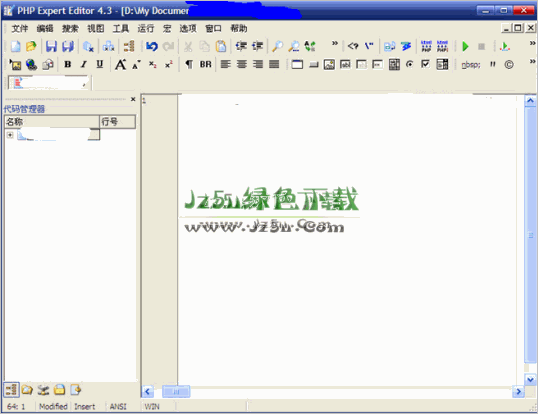Open the 运行 menu
This screenshot has width=538, height=414.
(146, 28)
